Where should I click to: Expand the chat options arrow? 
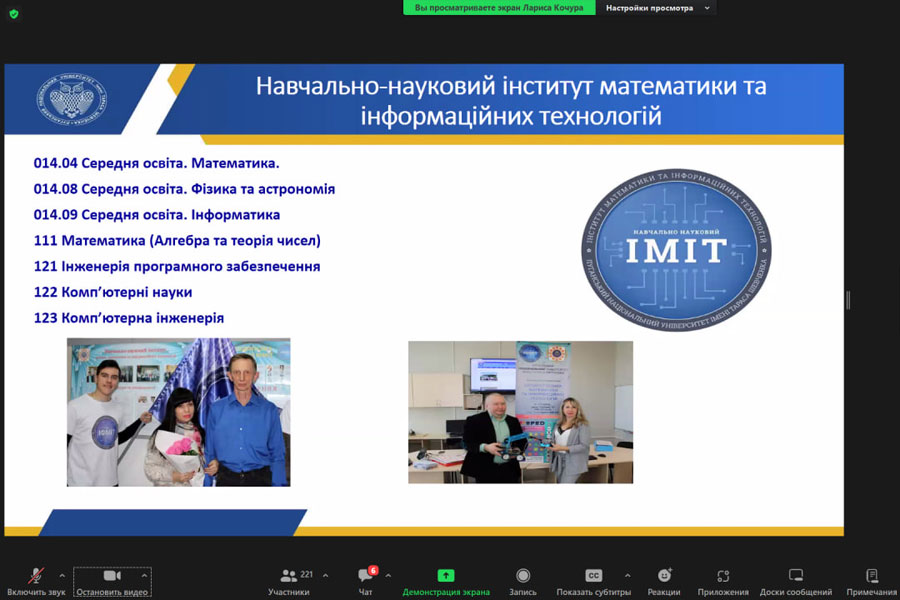click(x=388, y=575)
